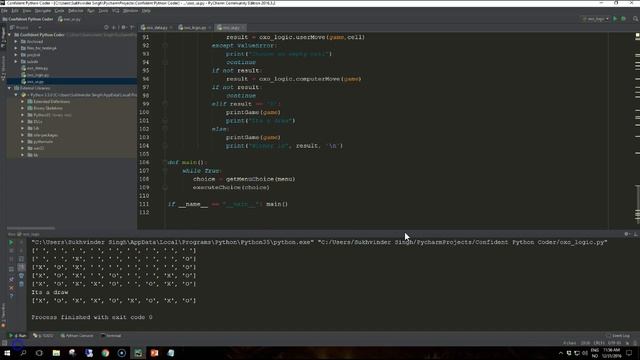Open Search Everywhere magnifier icon

pos(636,19)
